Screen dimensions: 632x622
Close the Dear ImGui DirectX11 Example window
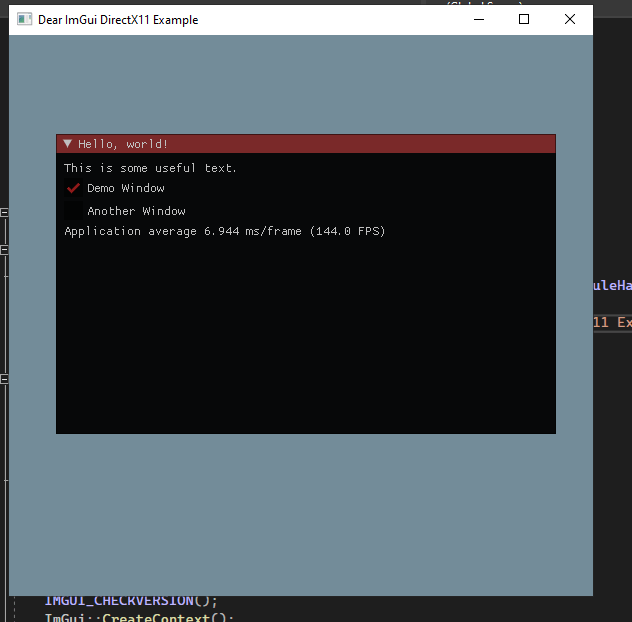click(x=570, y=19)
